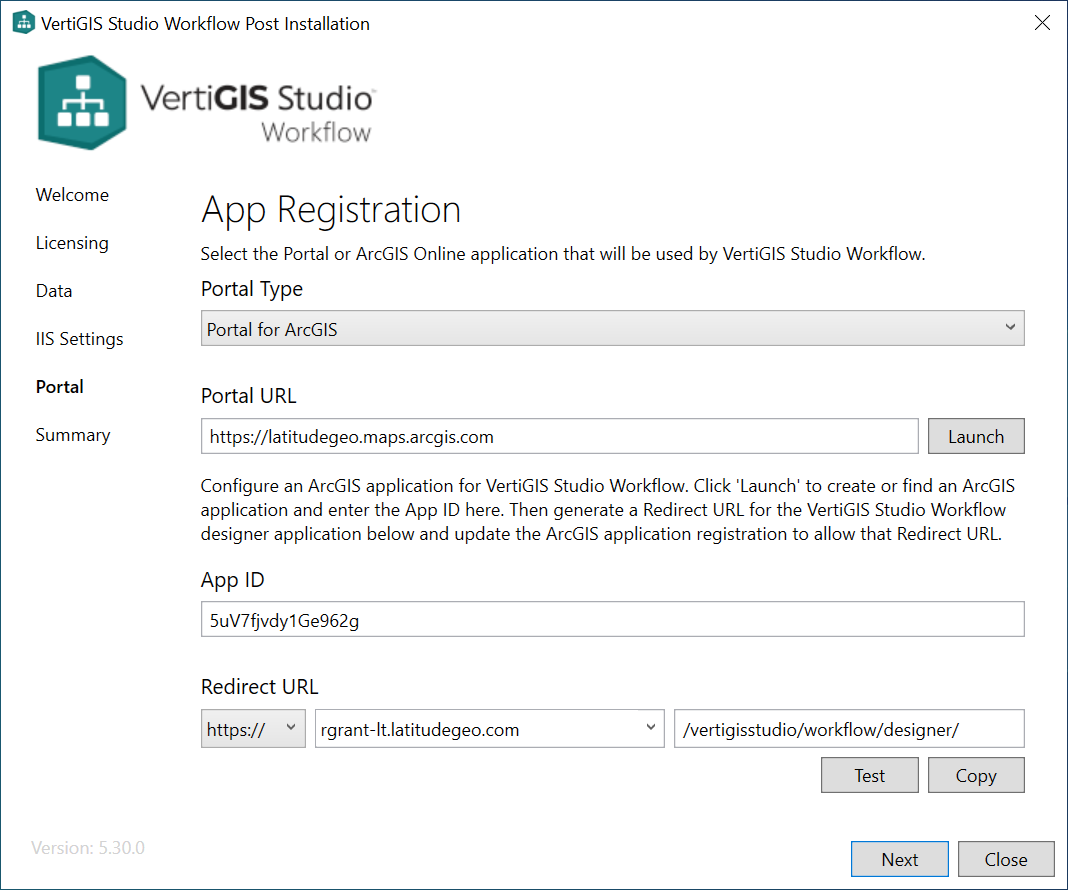Open the Portal Type dropdown

612,328
